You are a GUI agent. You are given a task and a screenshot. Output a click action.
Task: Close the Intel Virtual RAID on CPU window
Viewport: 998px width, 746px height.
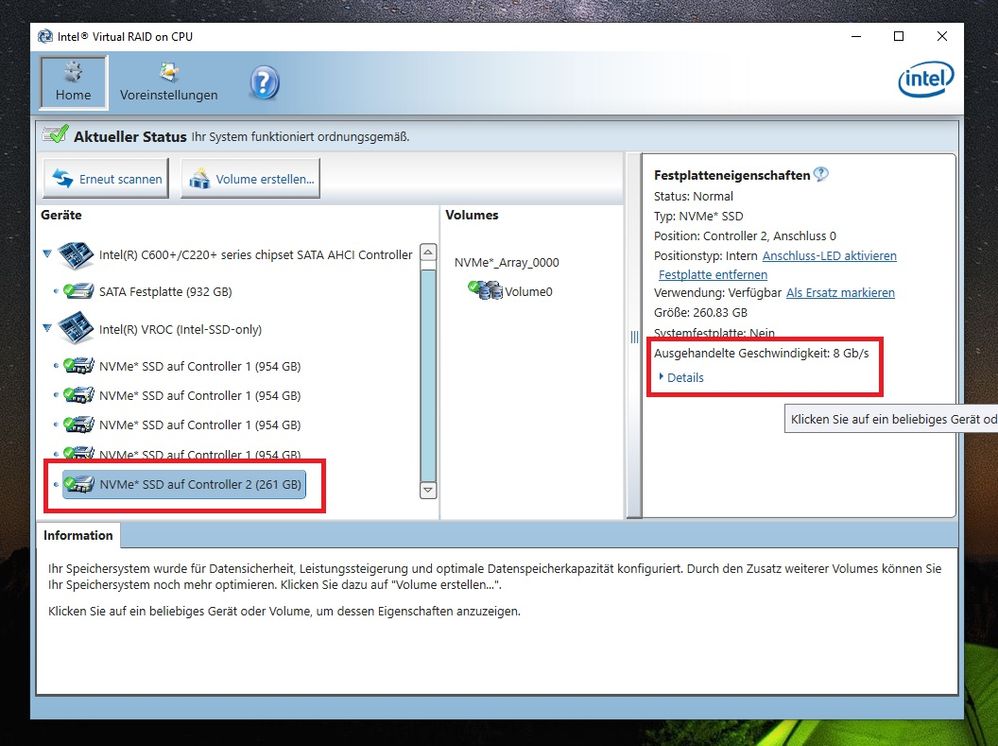pos(942,36)
